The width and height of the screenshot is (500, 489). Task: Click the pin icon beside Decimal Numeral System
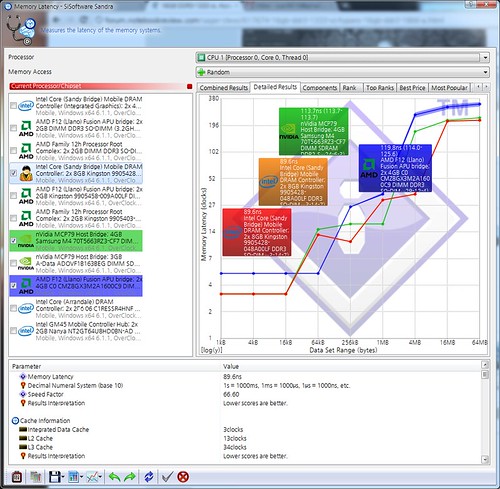click(x=23, y=385)
